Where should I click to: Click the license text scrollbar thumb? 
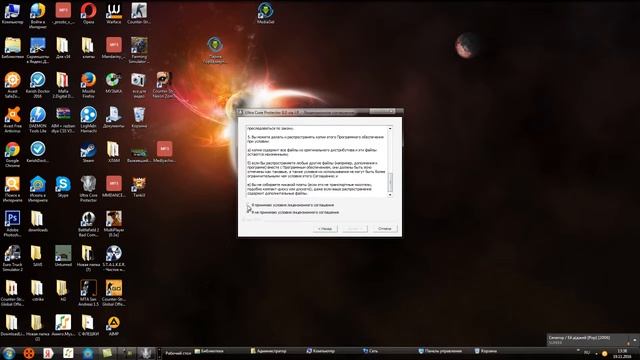tap(390, 182)
